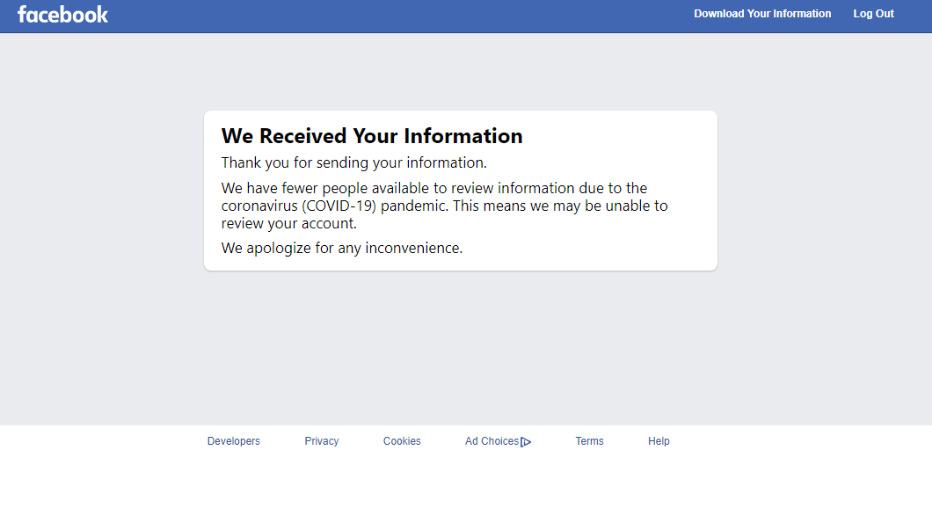Click the empty middle of the blue header bar

[x=400, y=15]
